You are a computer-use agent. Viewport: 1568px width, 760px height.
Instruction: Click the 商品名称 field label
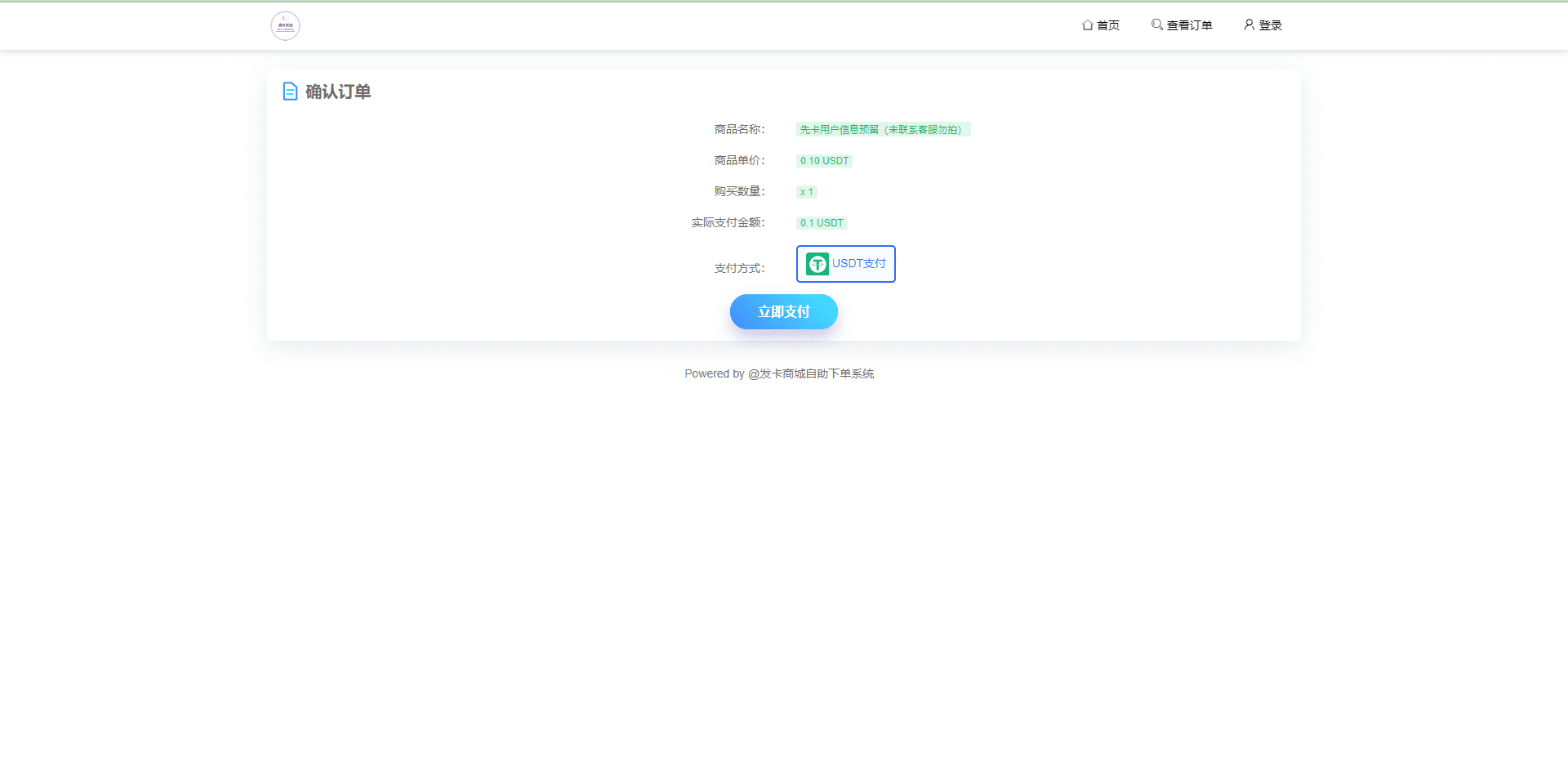point(739,129)
